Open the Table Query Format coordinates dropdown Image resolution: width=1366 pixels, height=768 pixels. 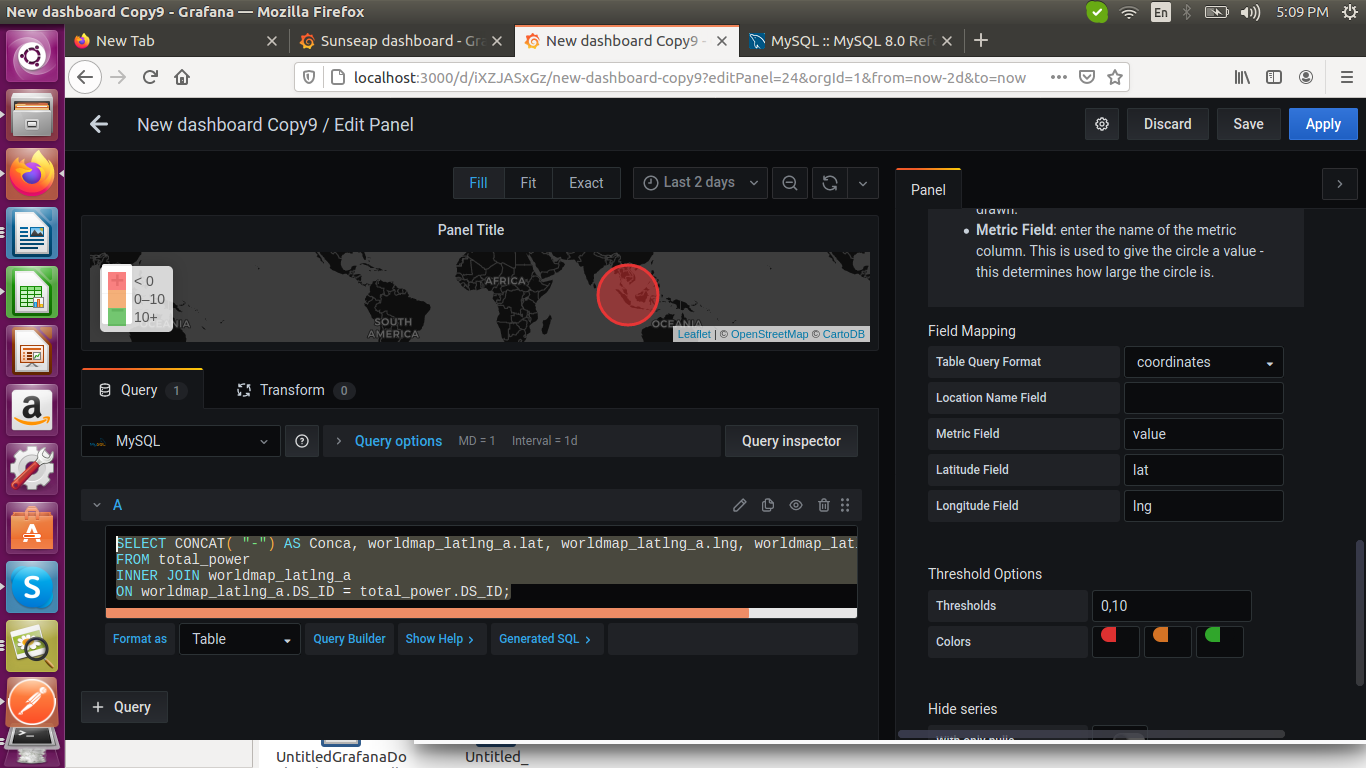coord(1203,362)
